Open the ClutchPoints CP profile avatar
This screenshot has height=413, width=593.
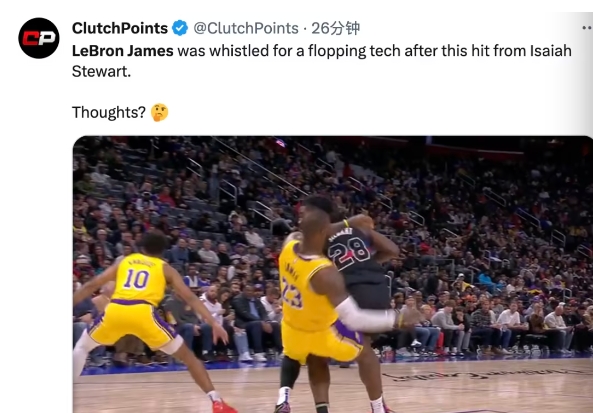pos(39,38)
